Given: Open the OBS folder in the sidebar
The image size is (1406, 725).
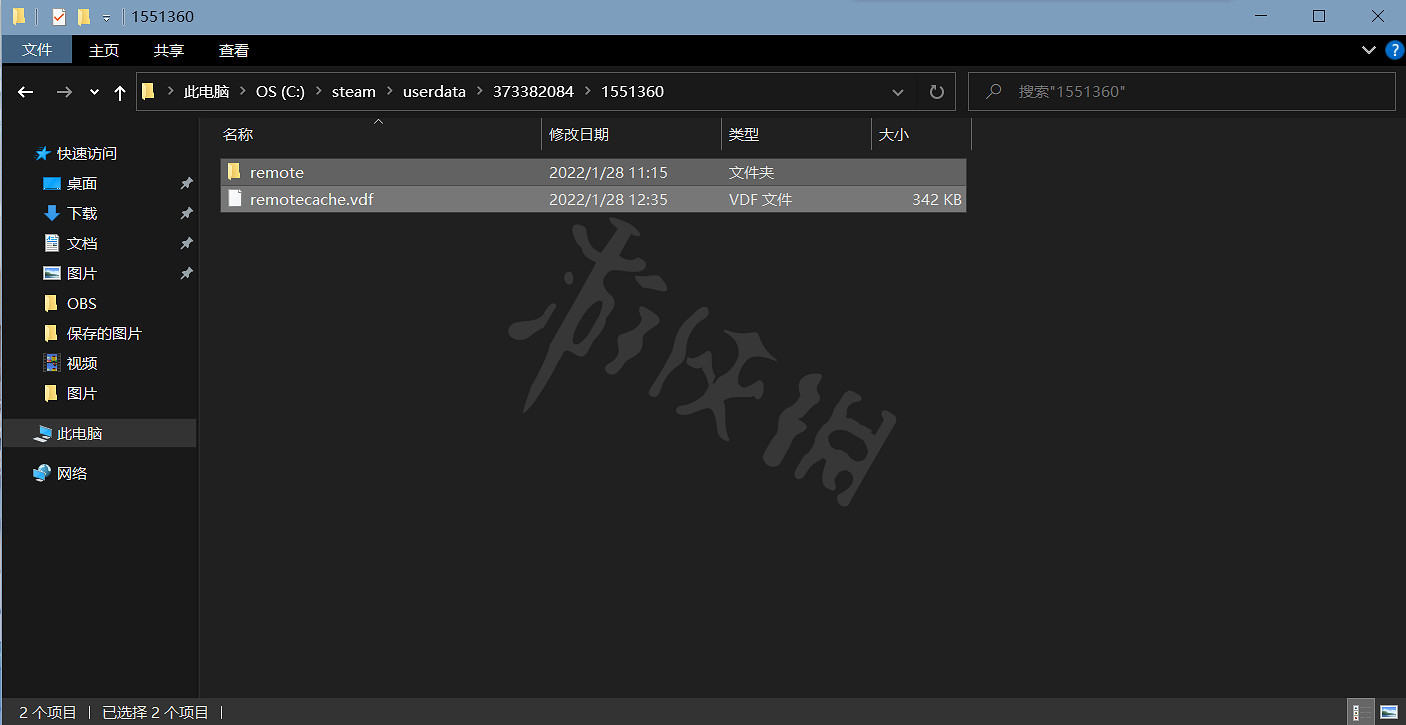Looking at the screenshot, I should click(82, 303).
